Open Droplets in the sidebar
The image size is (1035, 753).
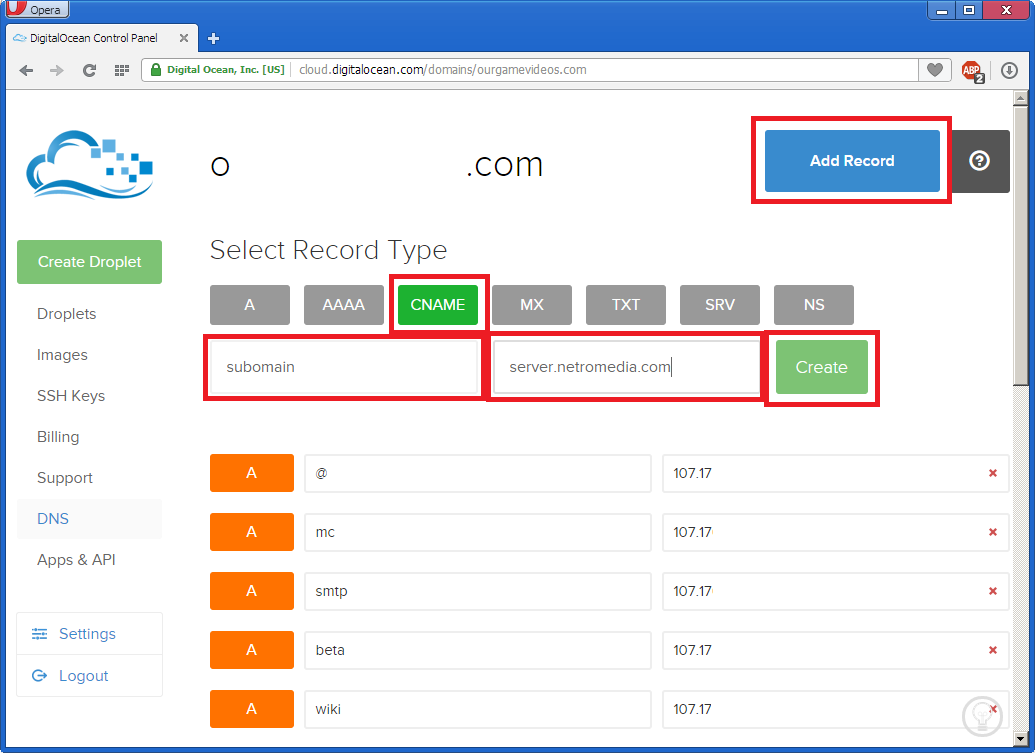[67, 314]
